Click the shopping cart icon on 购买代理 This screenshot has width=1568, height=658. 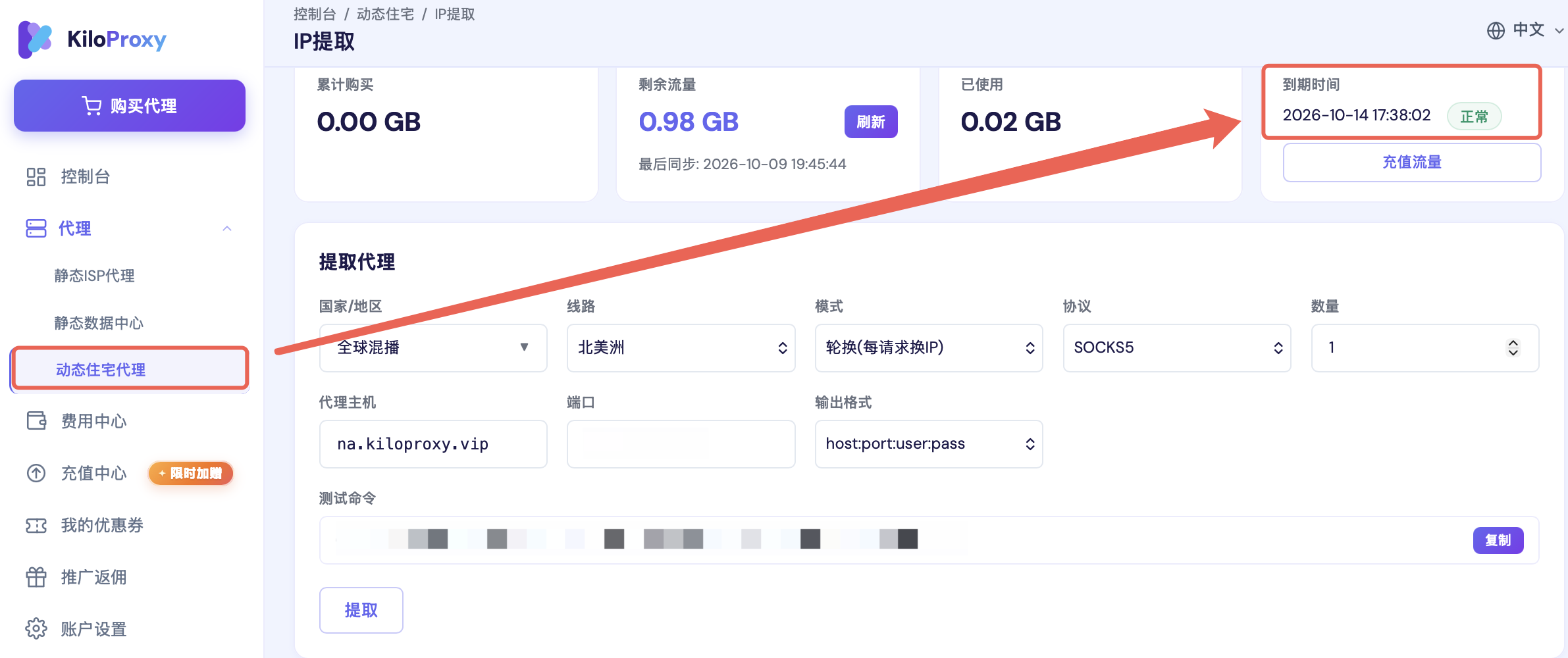91,106
